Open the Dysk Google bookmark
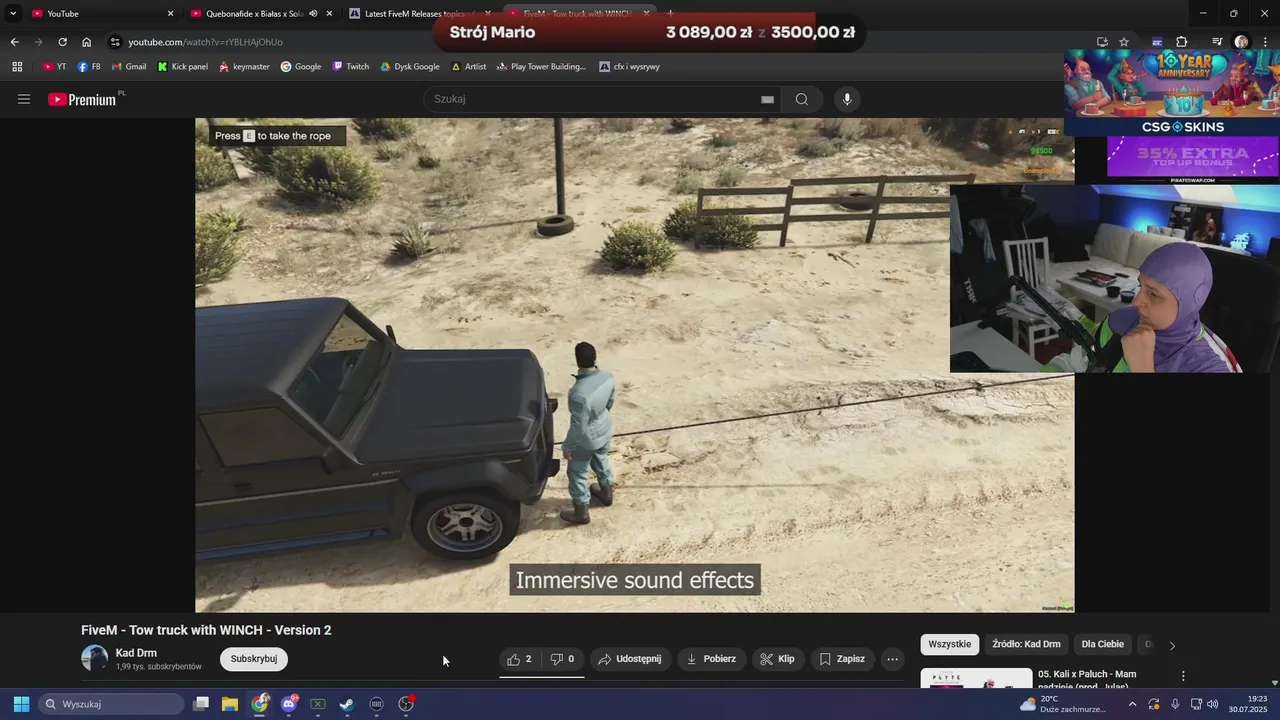The height and width of the screenshot is (720, 1280). coord(410,67)
